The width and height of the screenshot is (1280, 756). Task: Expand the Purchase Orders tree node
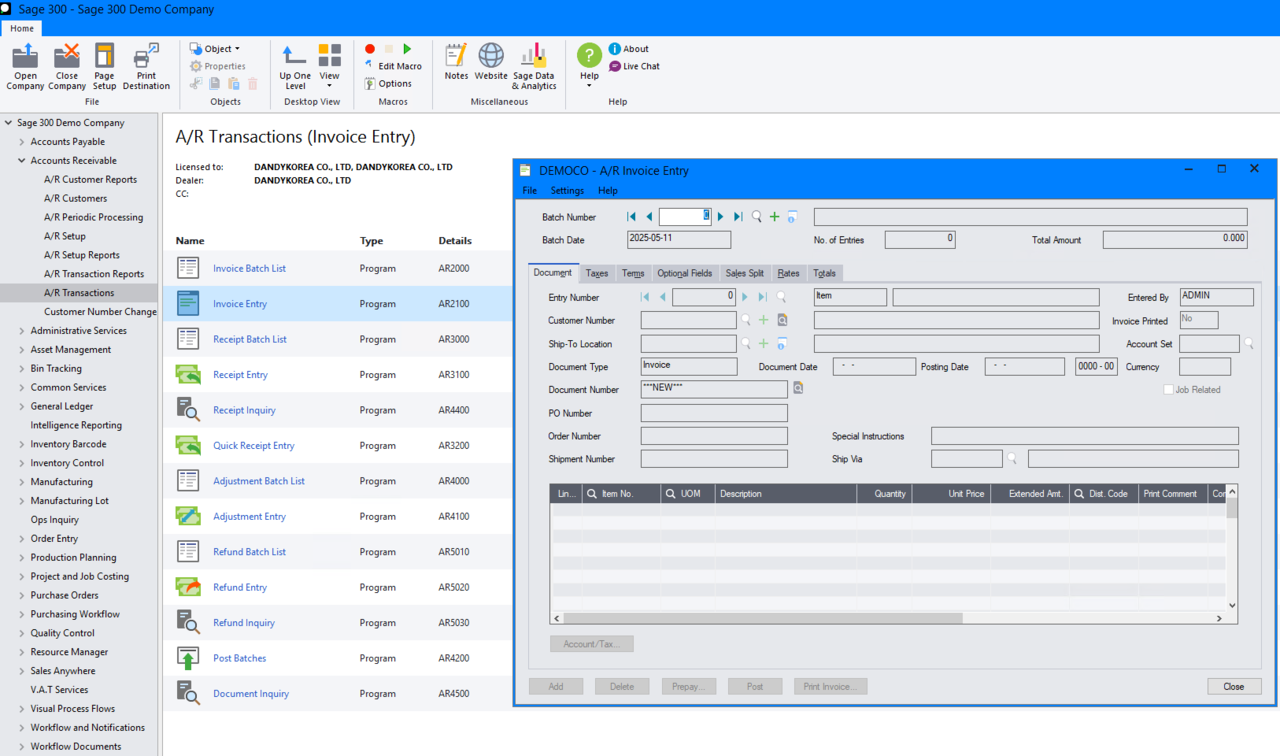pos(22,596)
